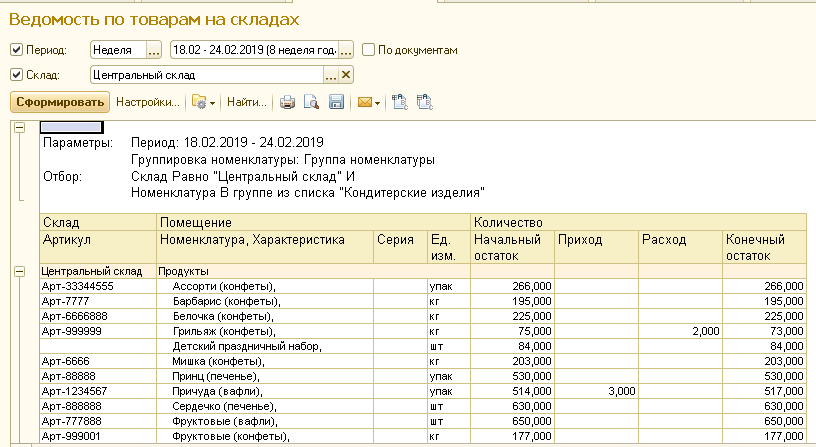816x447 pixels.
Task: Click the Барбарис (конфеты) row name
Action: (226, 301)
